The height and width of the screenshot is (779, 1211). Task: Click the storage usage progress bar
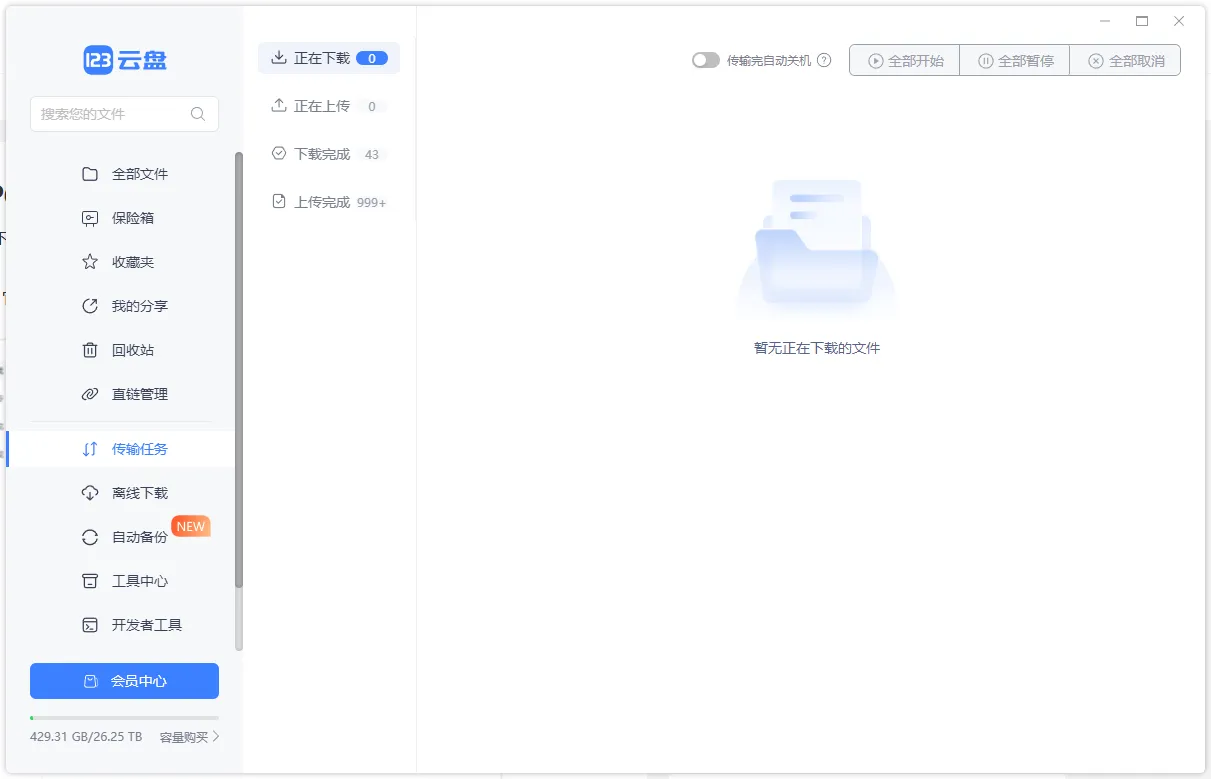click(124, 718)
